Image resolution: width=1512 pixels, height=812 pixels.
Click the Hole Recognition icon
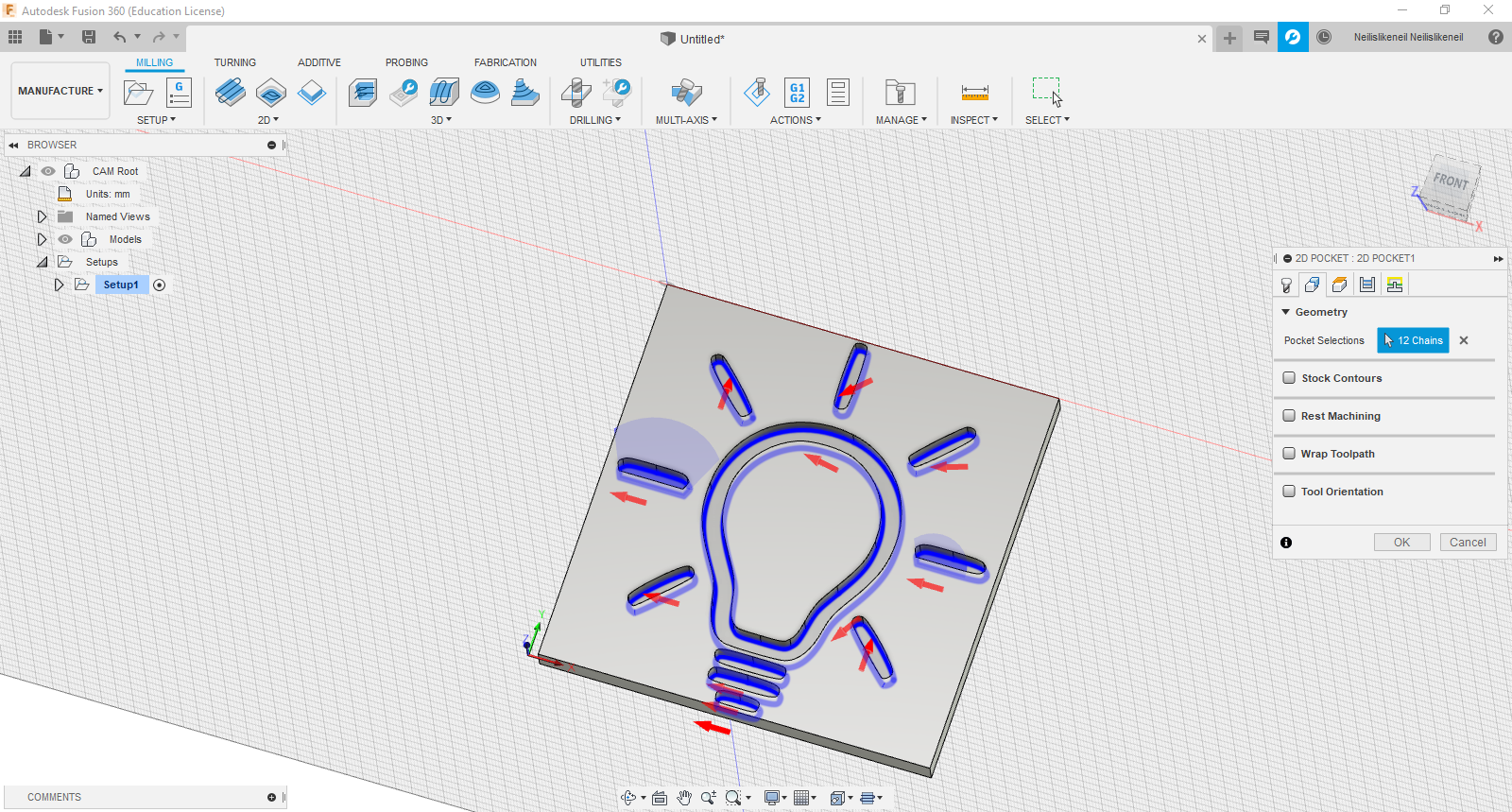click(617, 93)
